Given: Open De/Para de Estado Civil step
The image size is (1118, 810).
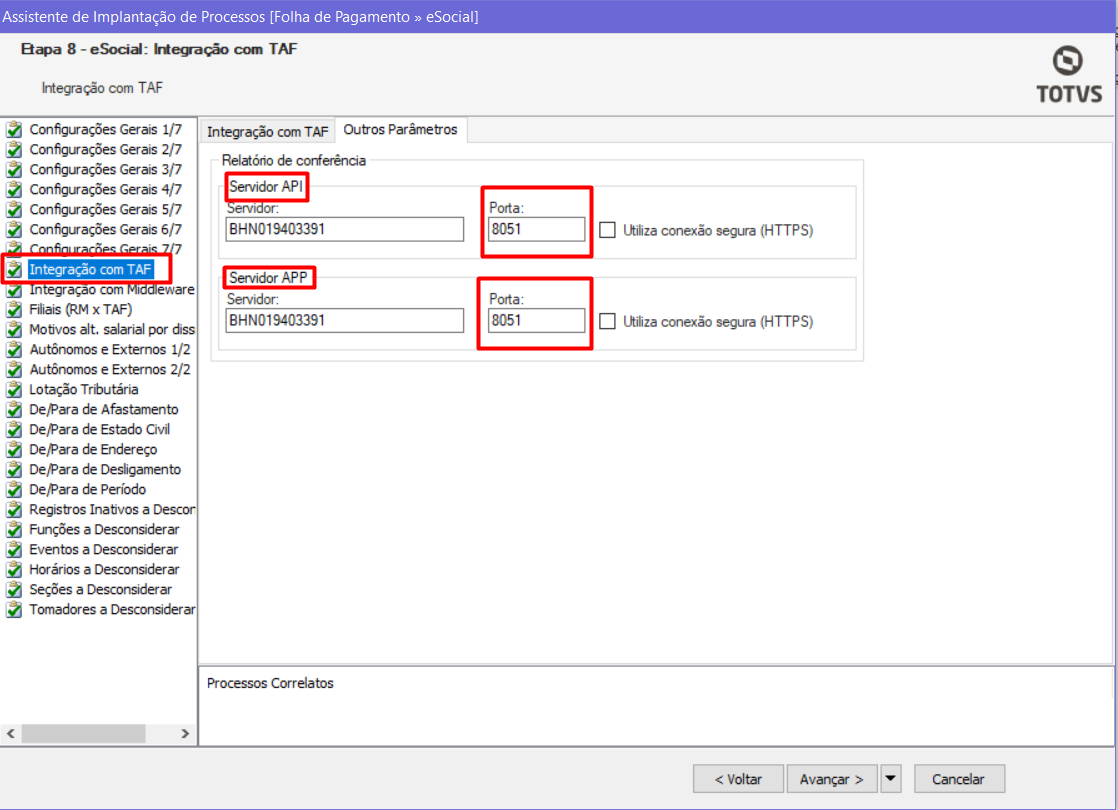Looking at the screenshot, I should click(x=100, y=429).
